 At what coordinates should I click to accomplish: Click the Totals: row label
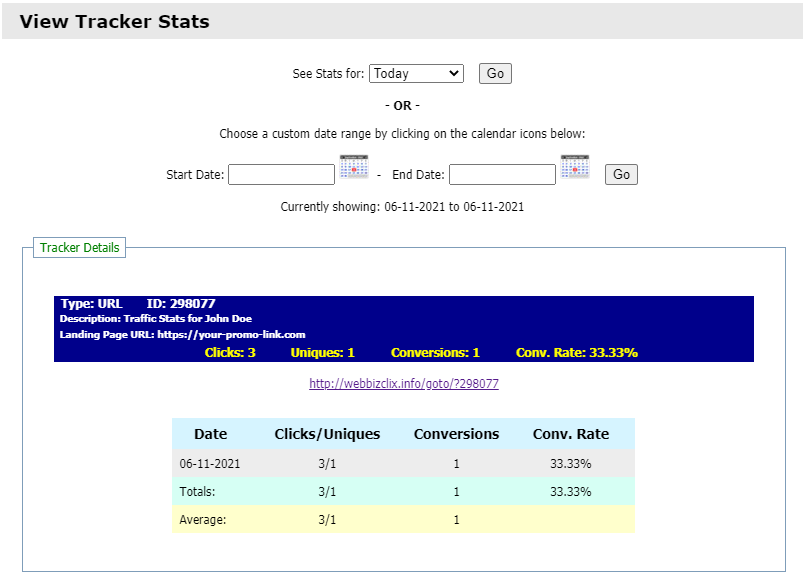197,491
